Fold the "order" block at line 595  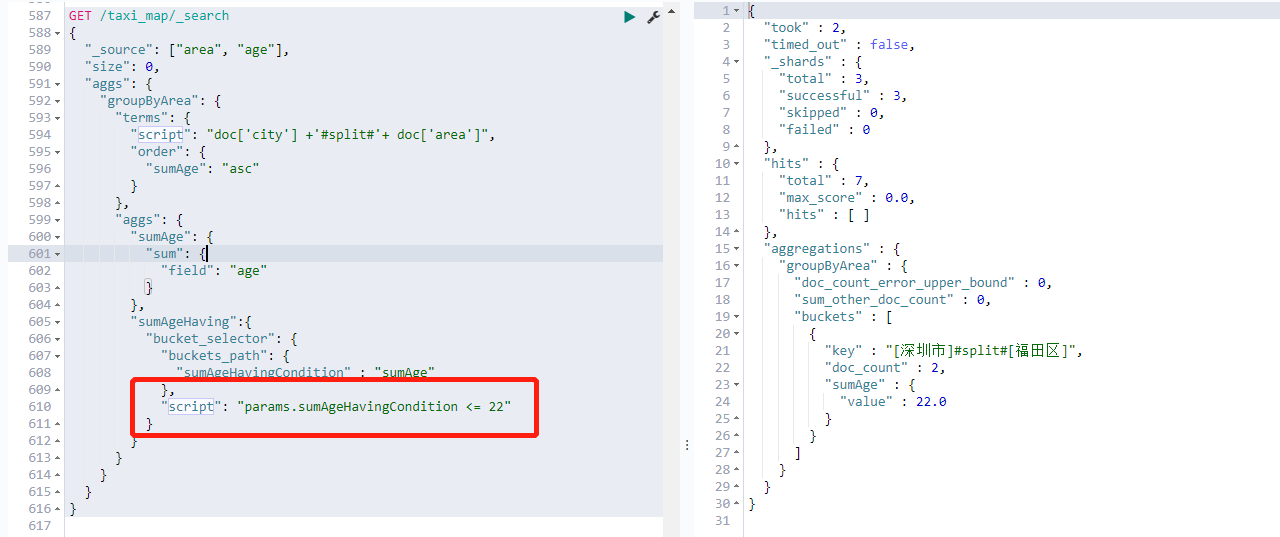[56, 152]
